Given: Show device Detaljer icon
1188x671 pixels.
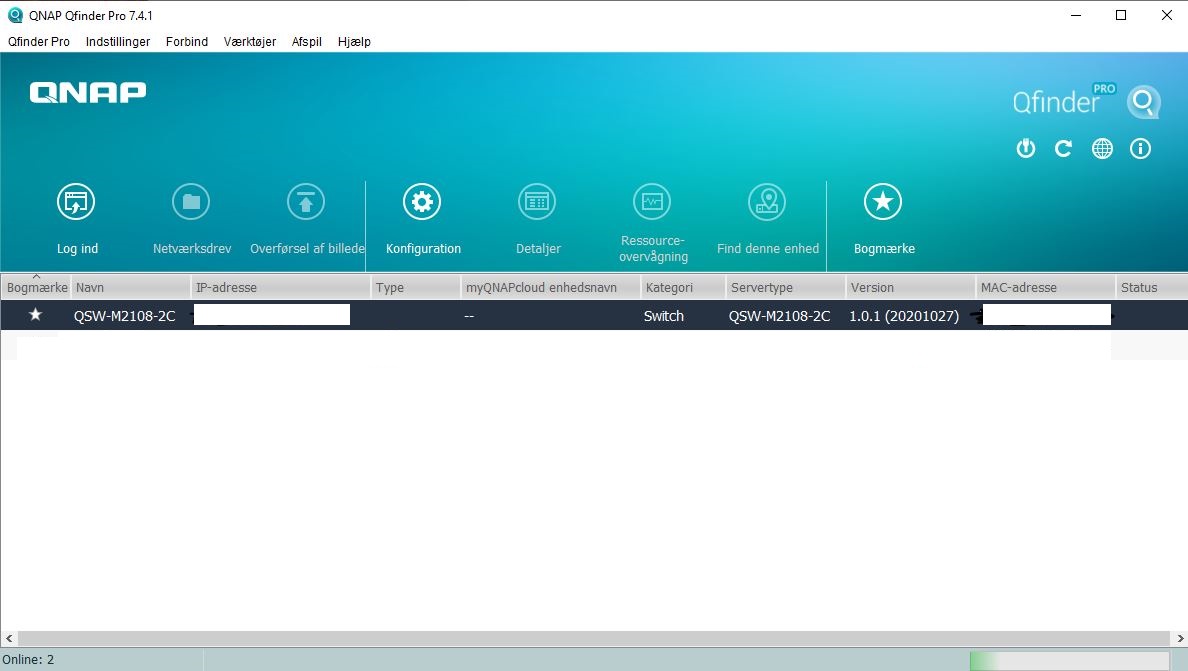Looking at the screenshot, I should pos(537,201).
